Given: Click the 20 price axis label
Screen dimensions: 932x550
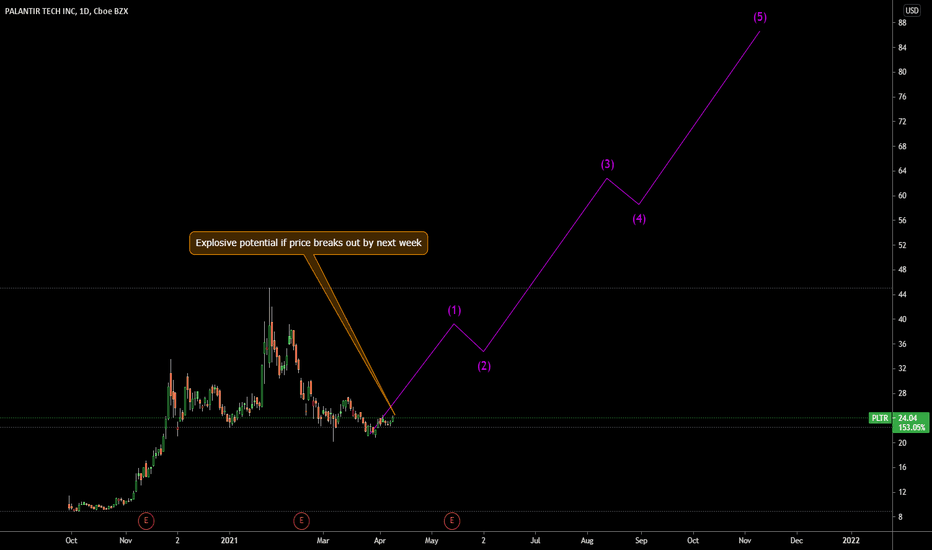Looking at the screenshot, I should point(902,443).
